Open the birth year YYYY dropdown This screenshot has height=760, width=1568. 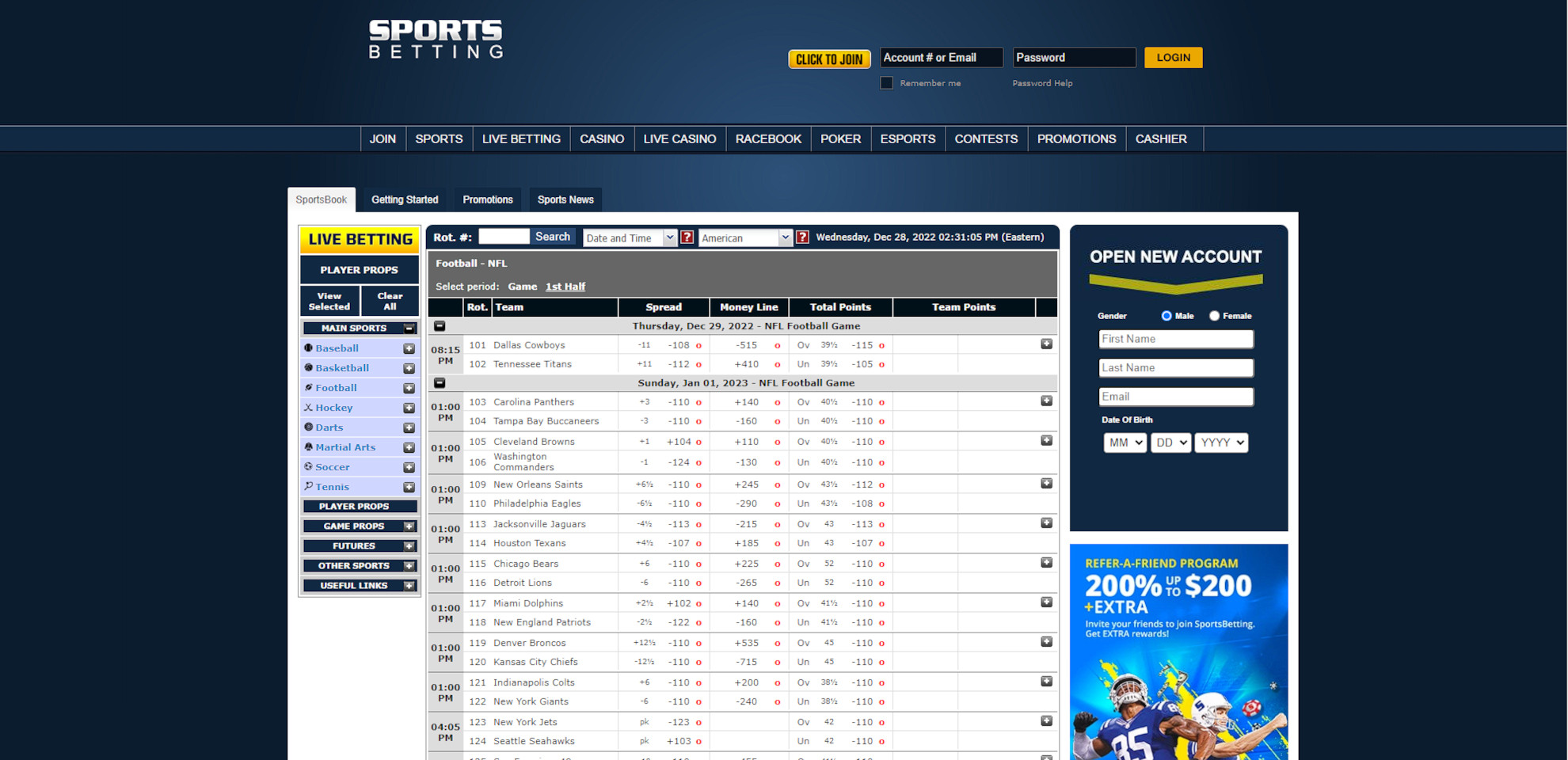pyautogui.click(x=1222, y=443)
